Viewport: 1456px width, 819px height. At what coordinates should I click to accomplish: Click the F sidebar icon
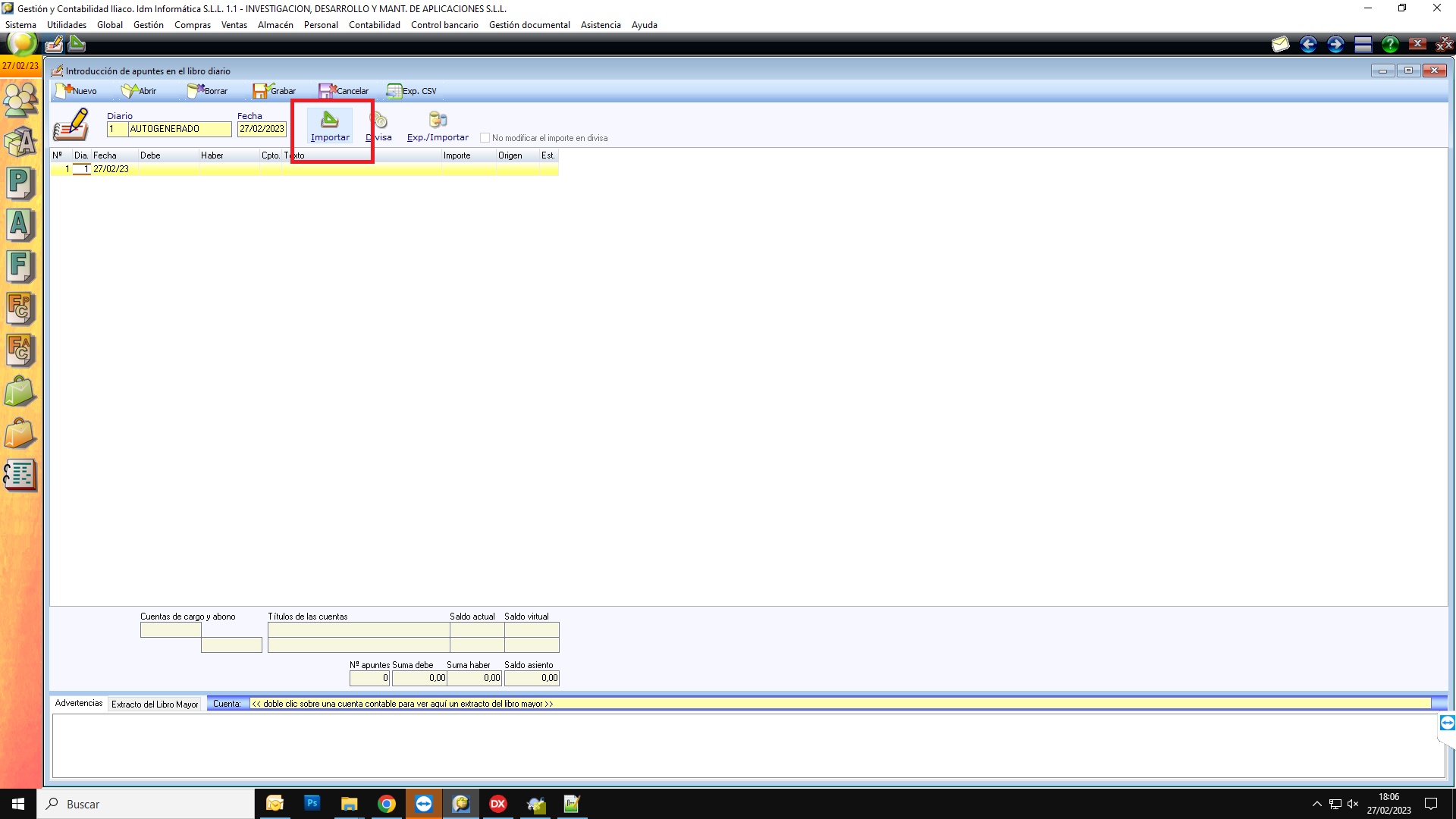20,266
